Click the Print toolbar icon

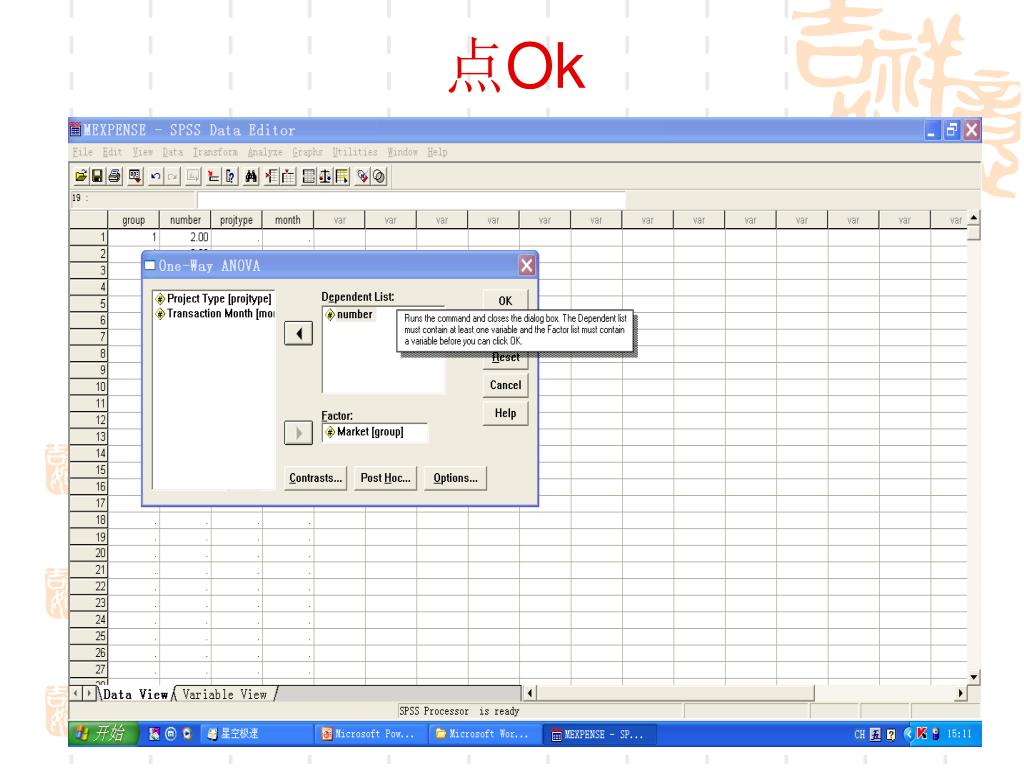click(114, 176)
